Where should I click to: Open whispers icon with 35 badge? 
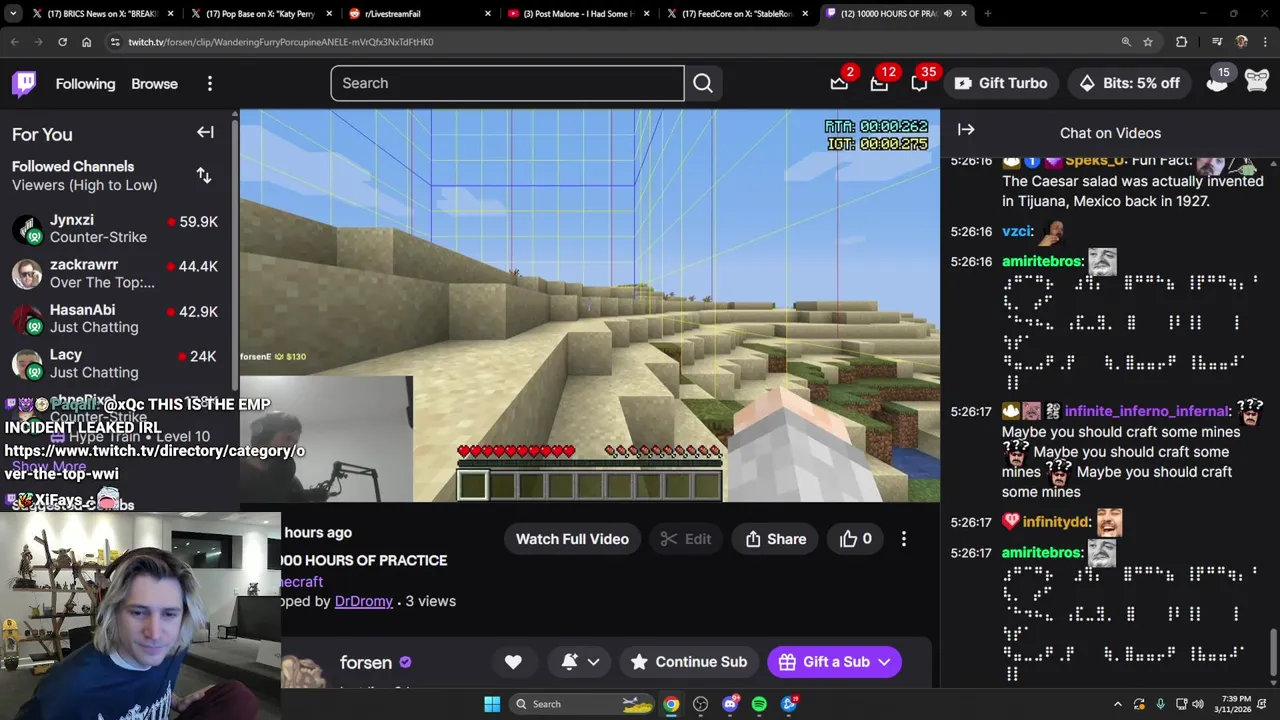(x=919, y=83)
